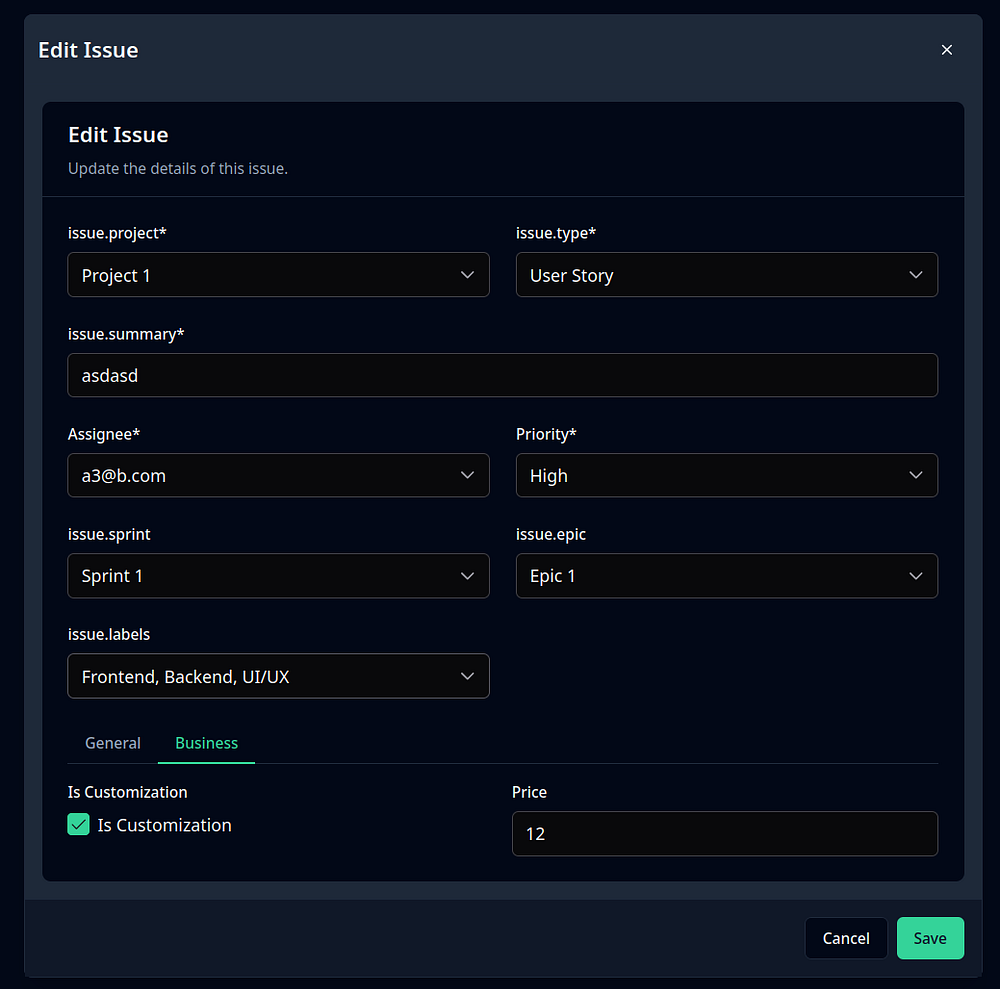The width and height of the screenshot is (1000, 989).
Task: Click chevron on issue.project dropdown
Action: coord(467,275)
